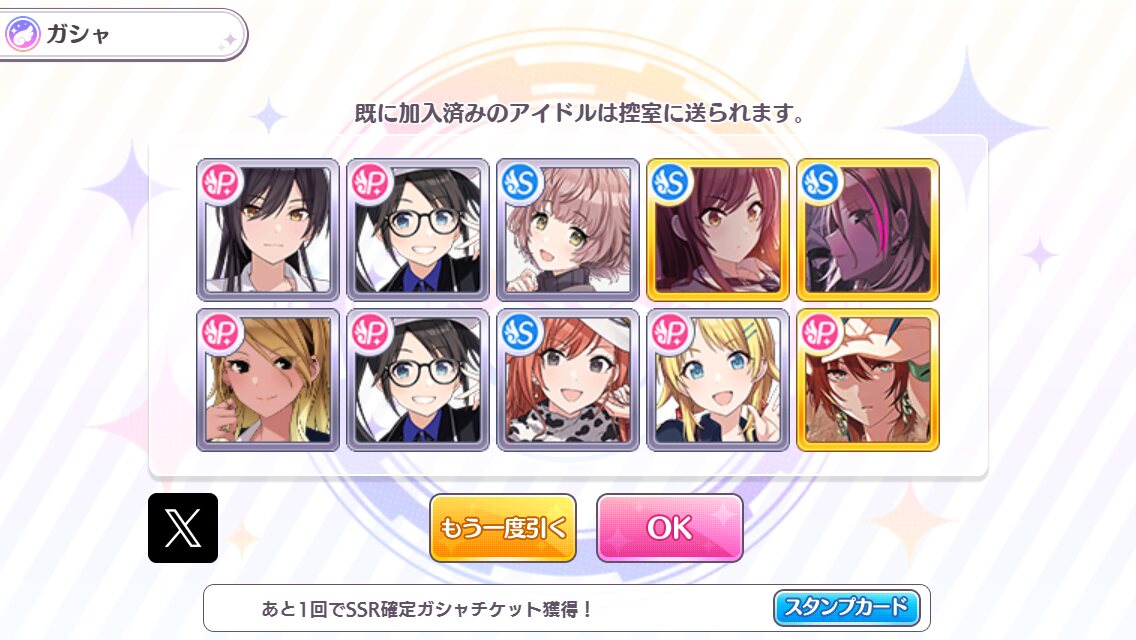Open the bottom-row glasses idol card
1136x640 pixels.
click(x=418, y=380)
